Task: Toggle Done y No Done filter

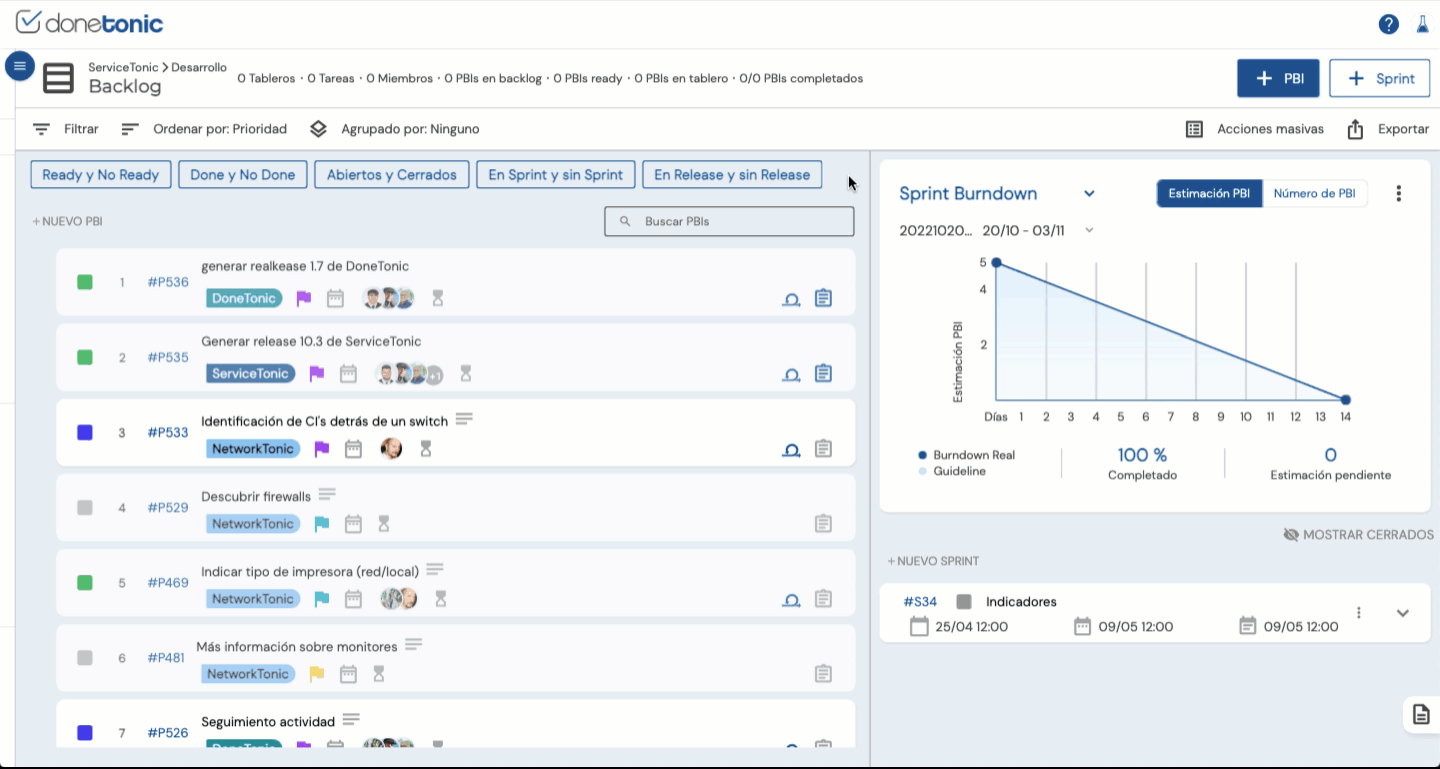Action: point(242,174)
